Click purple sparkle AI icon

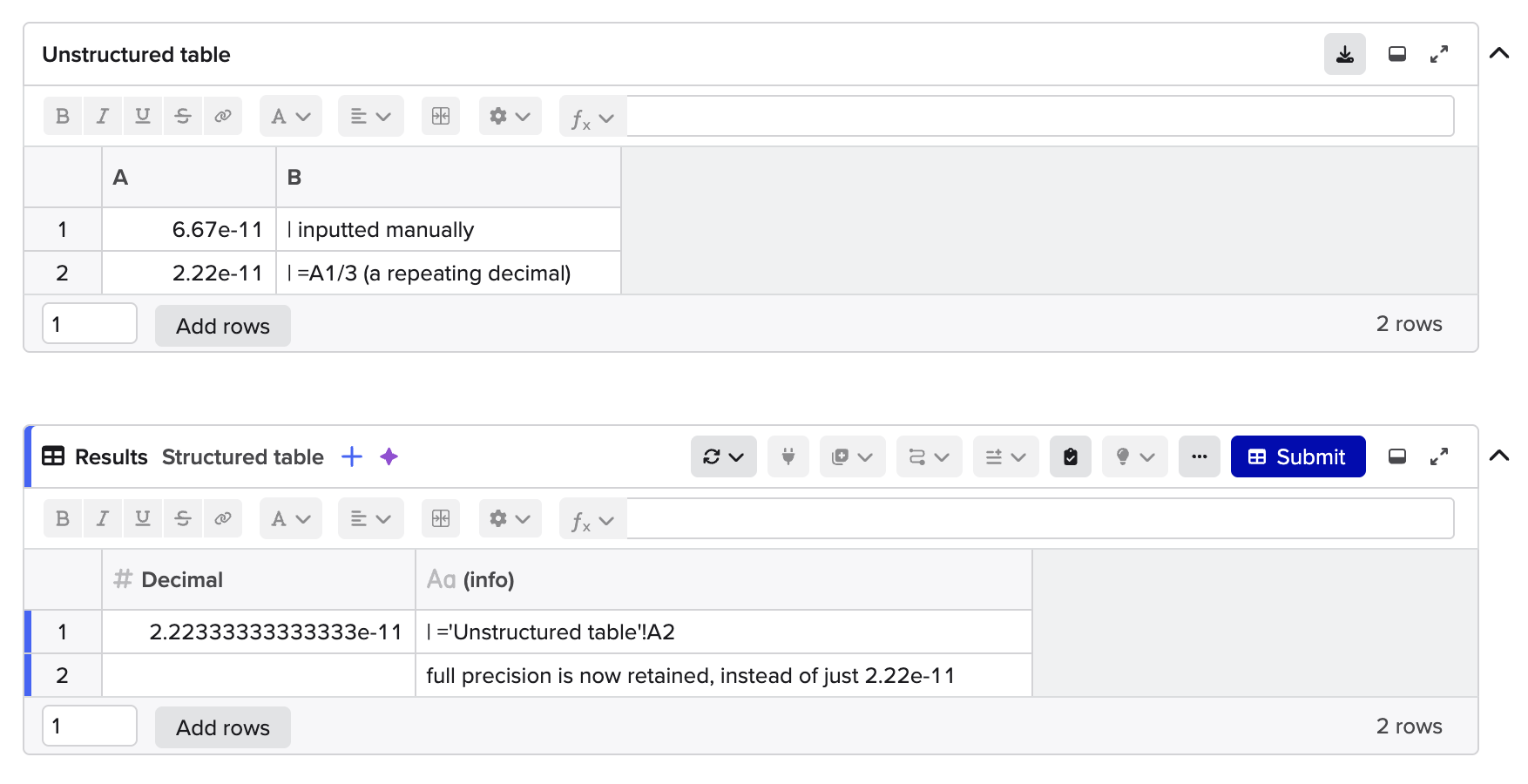[x=389, y=456]
